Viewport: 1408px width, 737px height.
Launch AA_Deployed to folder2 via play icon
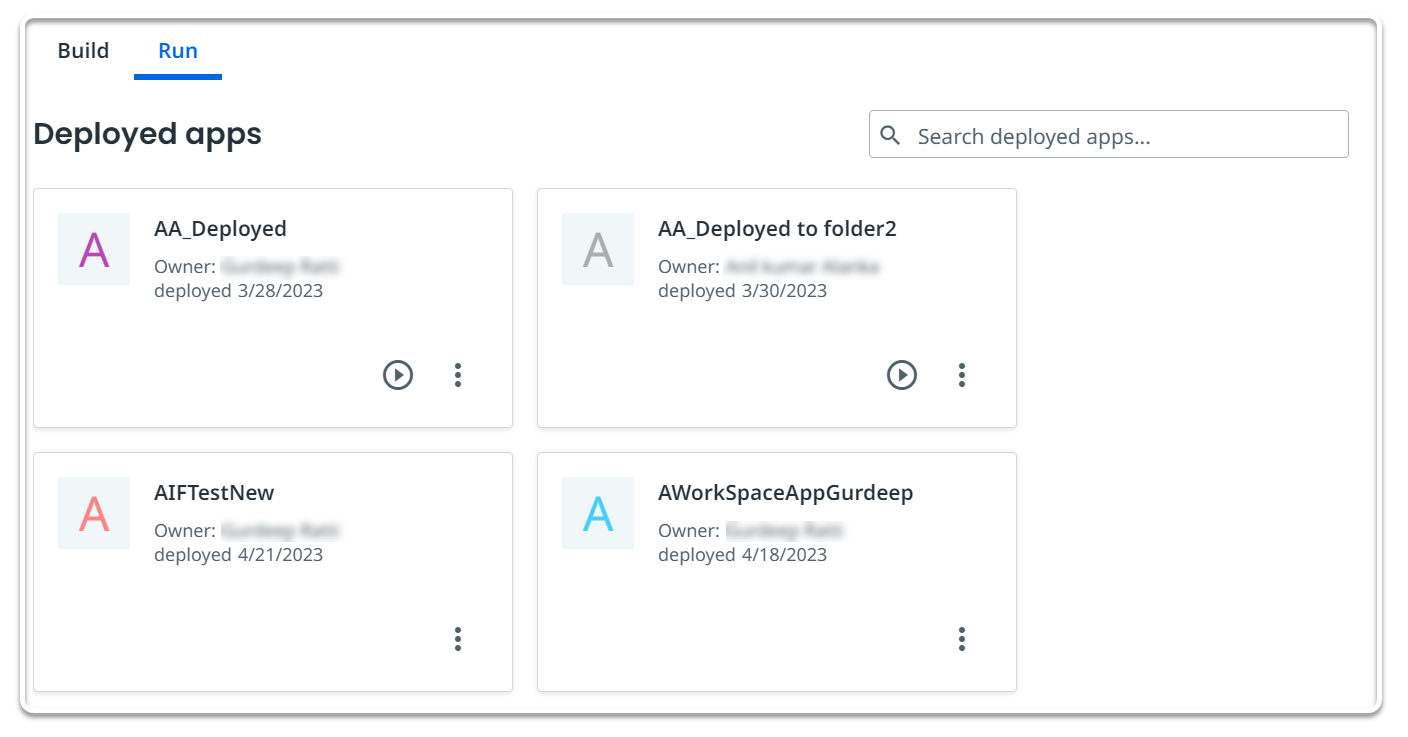(902, 375)
